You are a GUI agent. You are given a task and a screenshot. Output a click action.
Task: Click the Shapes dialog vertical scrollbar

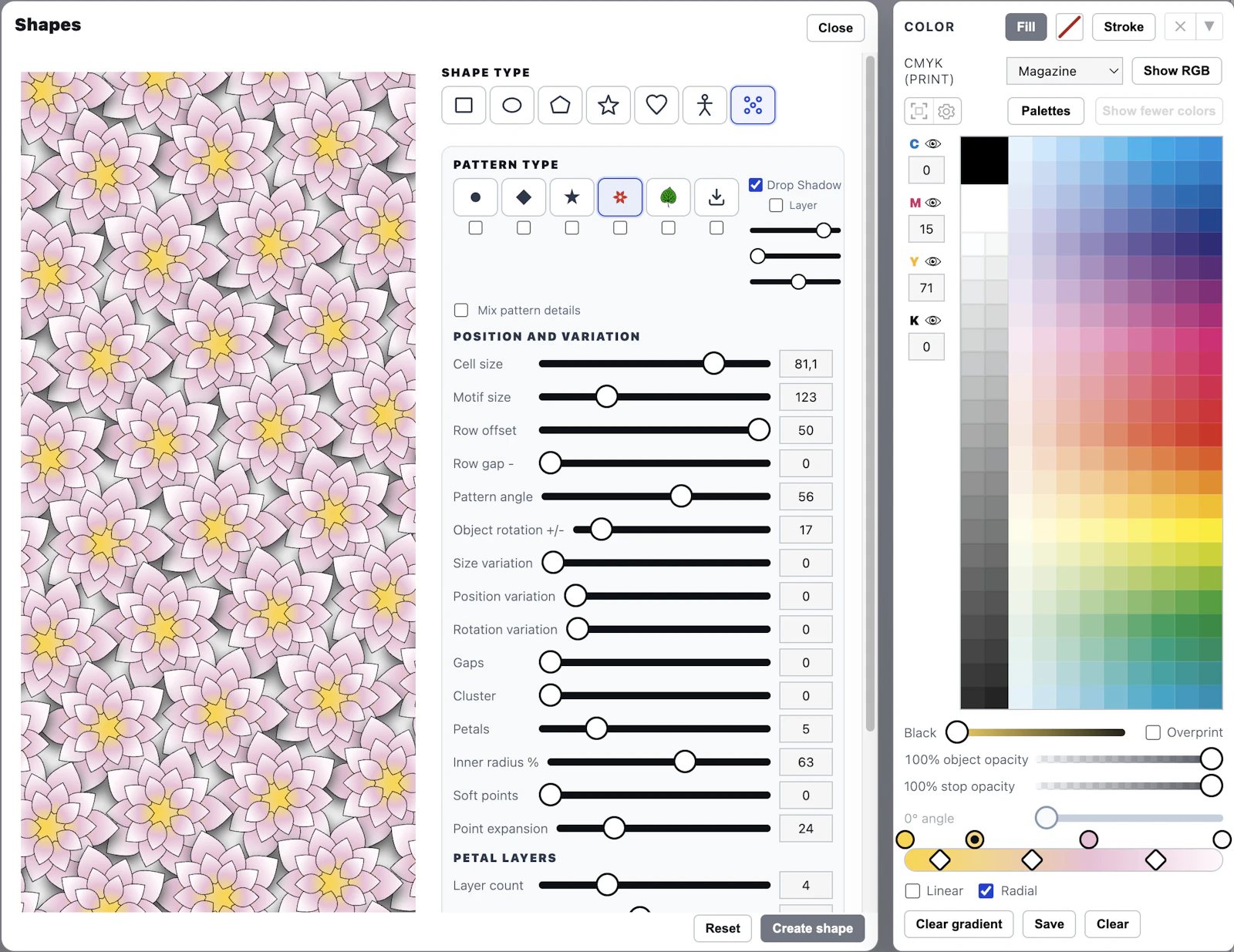[870, 393]
